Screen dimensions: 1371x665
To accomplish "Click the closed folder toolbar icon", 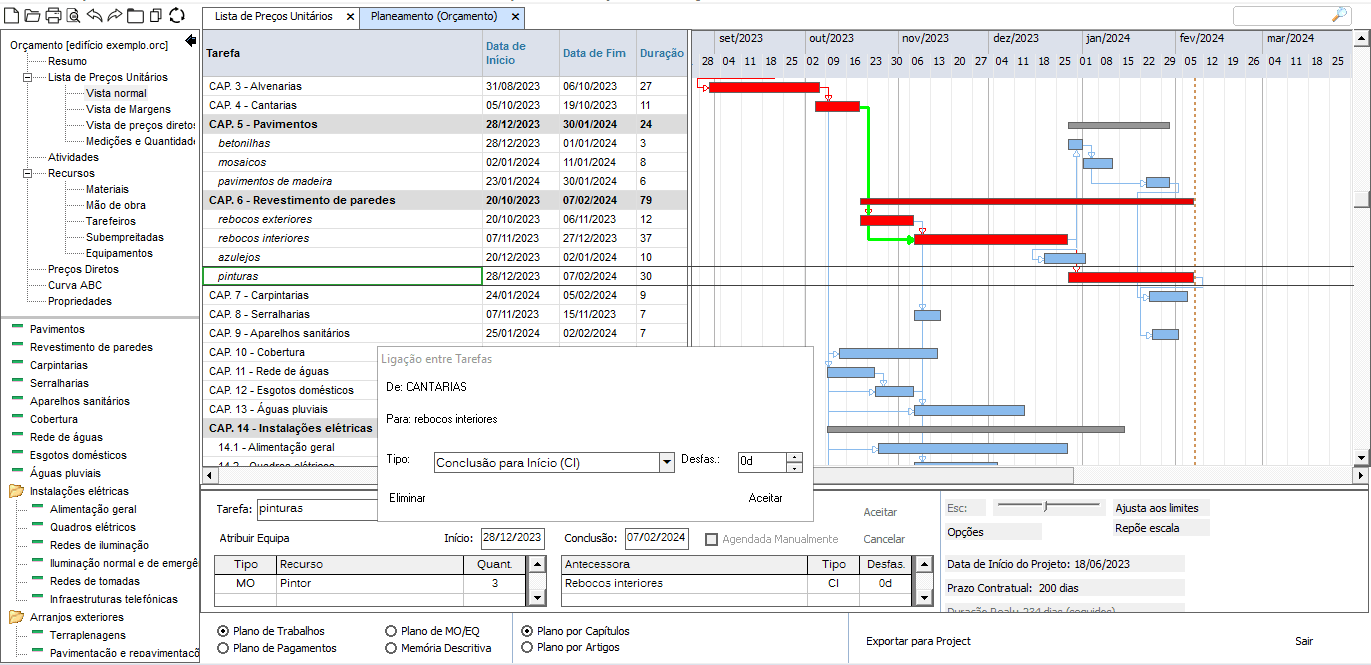I will [135, 15].
